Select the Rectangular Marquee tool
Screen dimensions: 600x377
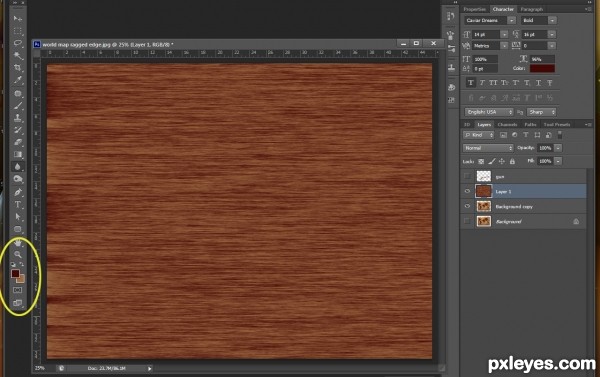click(18, 31)
